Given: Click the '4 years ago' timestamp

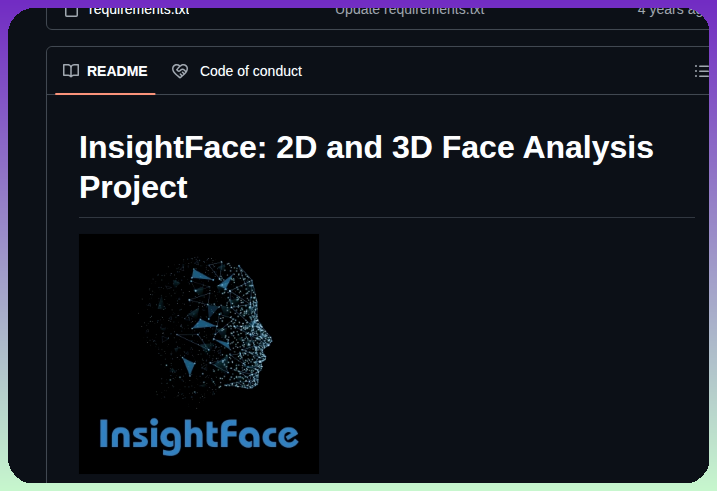Looking at the screenshot, I should [673, 10].
